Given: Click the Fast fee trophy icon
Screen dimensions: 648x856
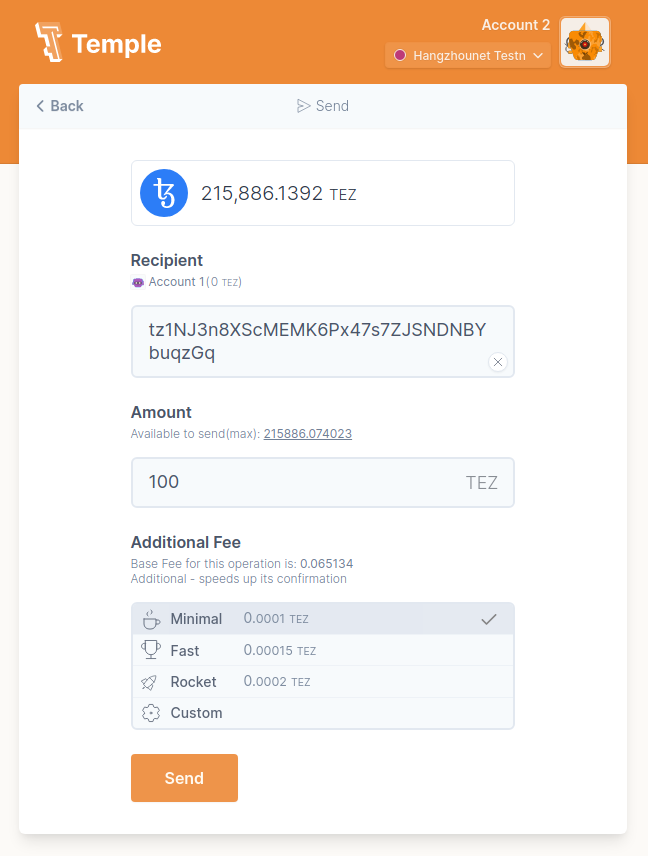Looking at the screenshot, I should [x=151, y=651].
